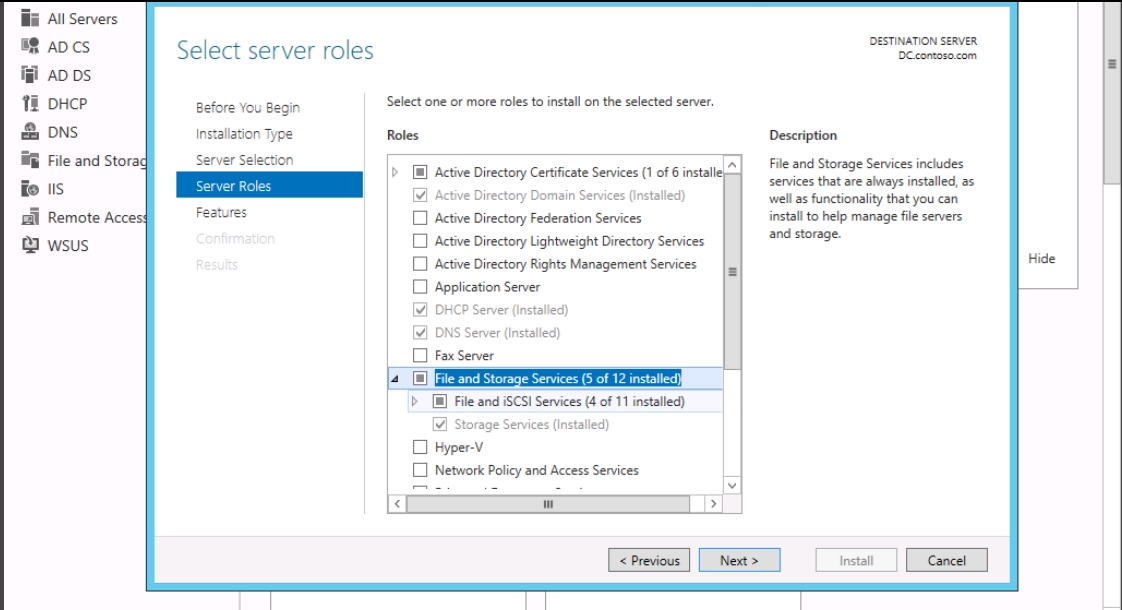Go to the Features wizard step

pos(221,212)
